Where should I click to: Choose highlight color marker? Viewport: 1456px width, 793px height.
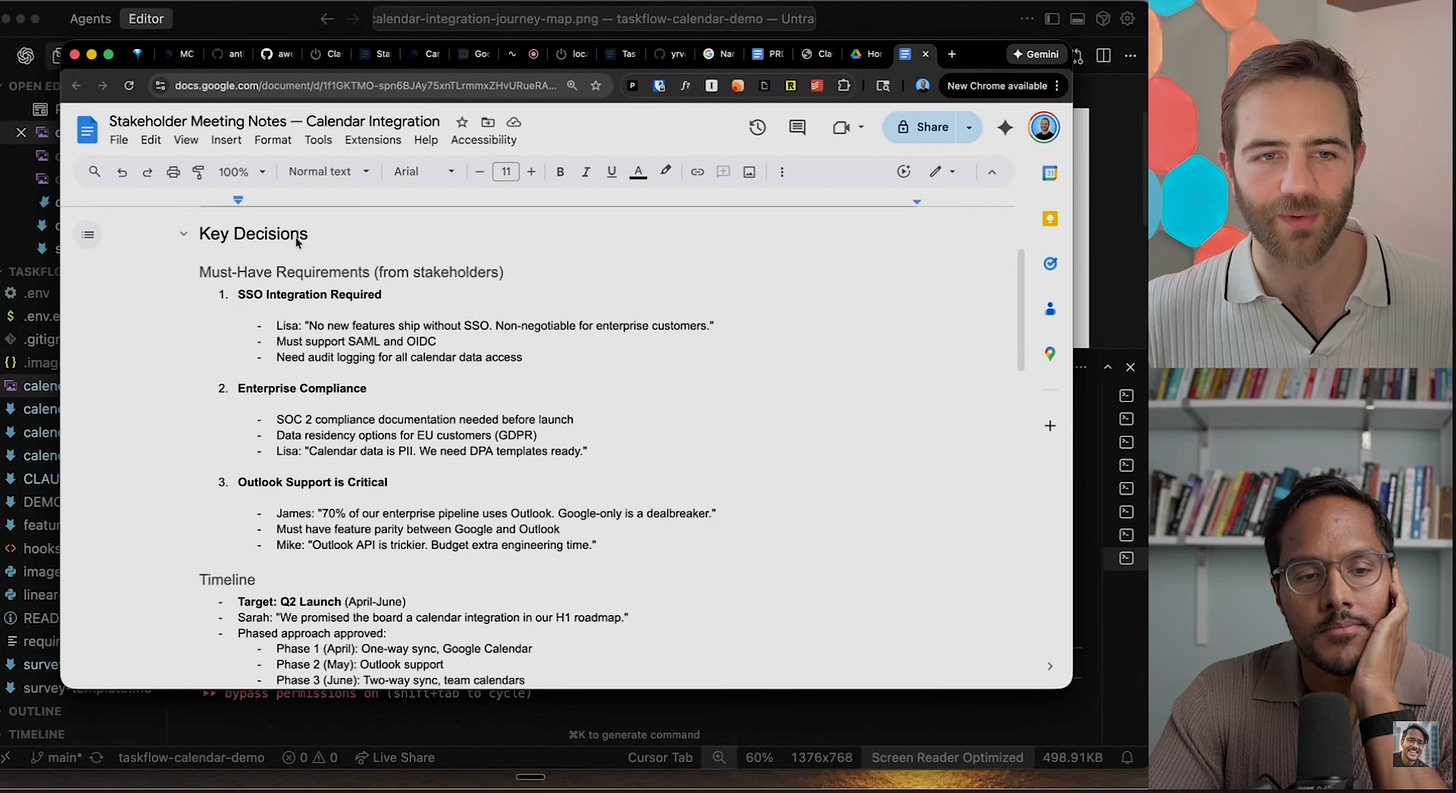(665, 172)
